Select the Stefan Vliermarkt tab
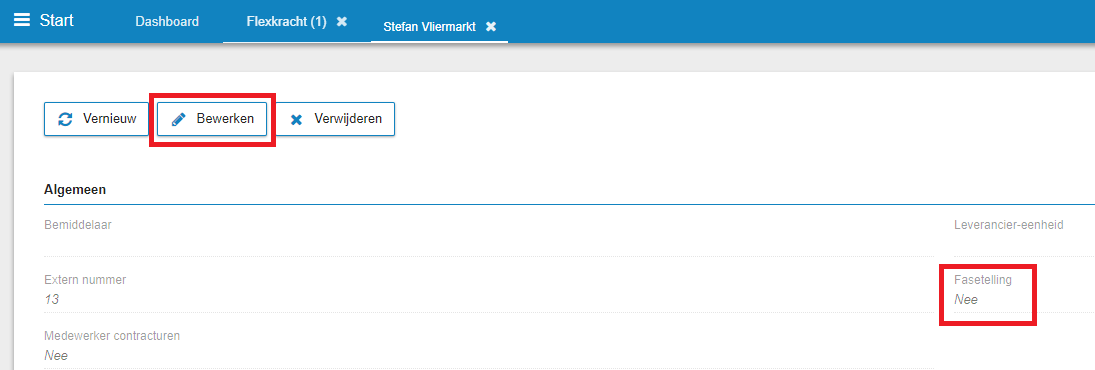 [x=429, y=27]
